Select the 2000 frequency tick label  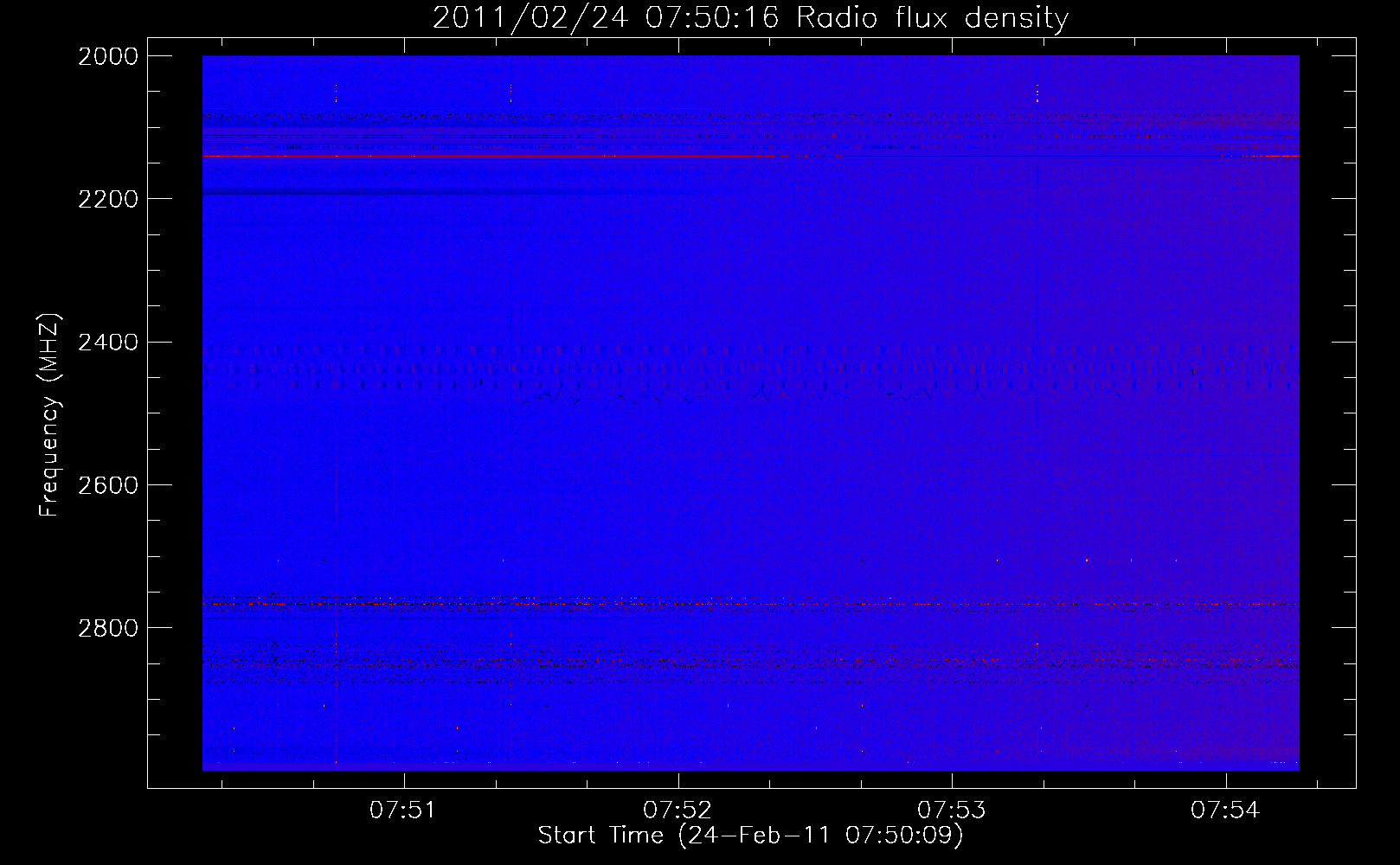click(108, 56)
